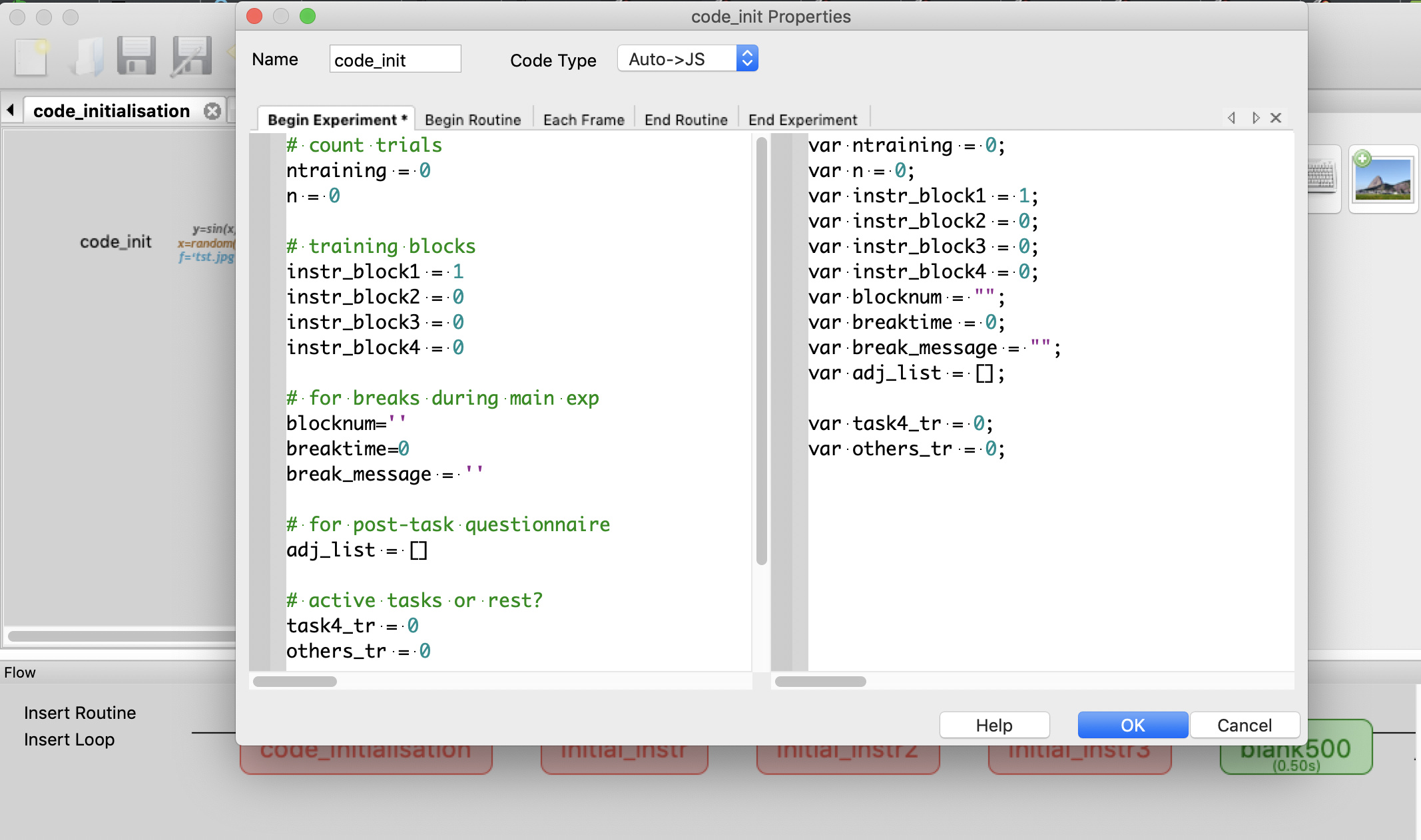The width and height of the screenshot is (1421, 840).
Task: Click the Open folder toolbar icon
Action: click(87, 56)
